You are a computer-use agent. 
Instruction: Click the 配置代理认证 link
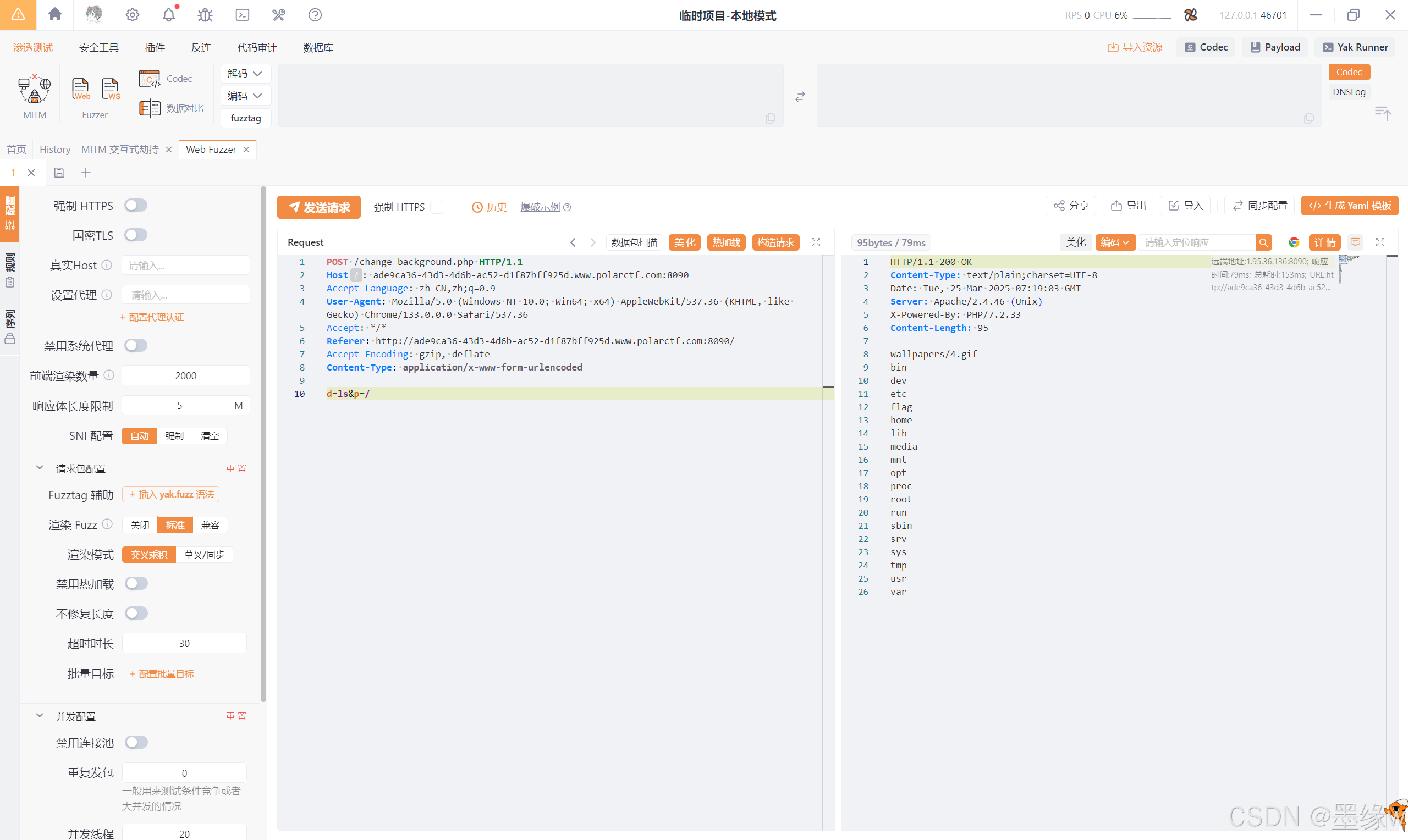point(152,317)
